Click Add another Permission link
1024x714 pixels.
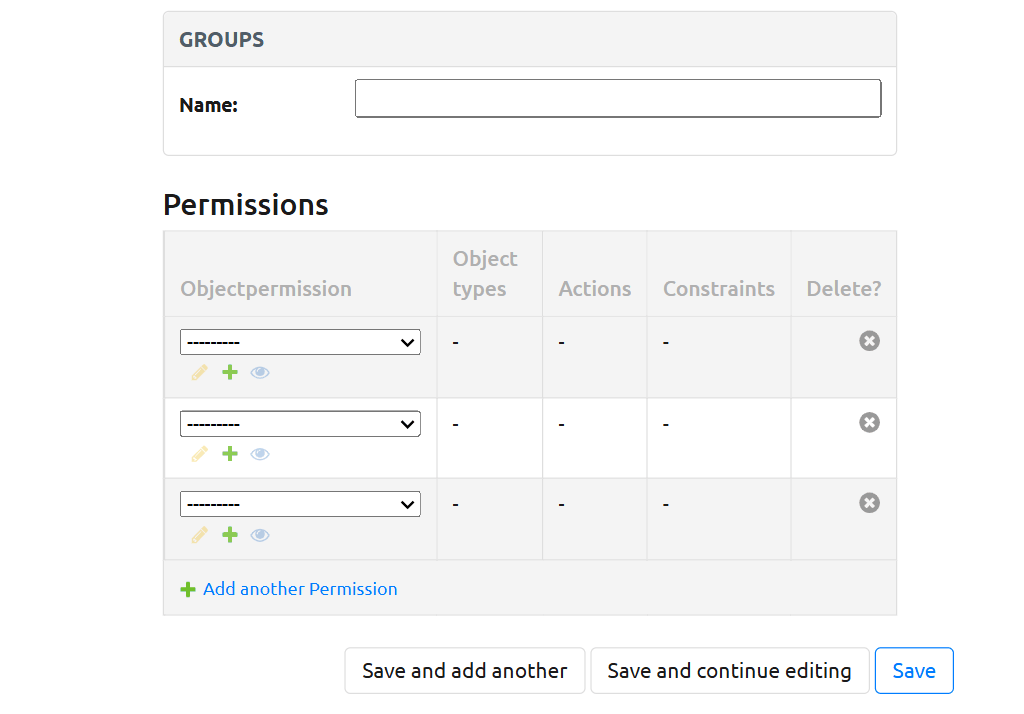(x=299, y=589)
